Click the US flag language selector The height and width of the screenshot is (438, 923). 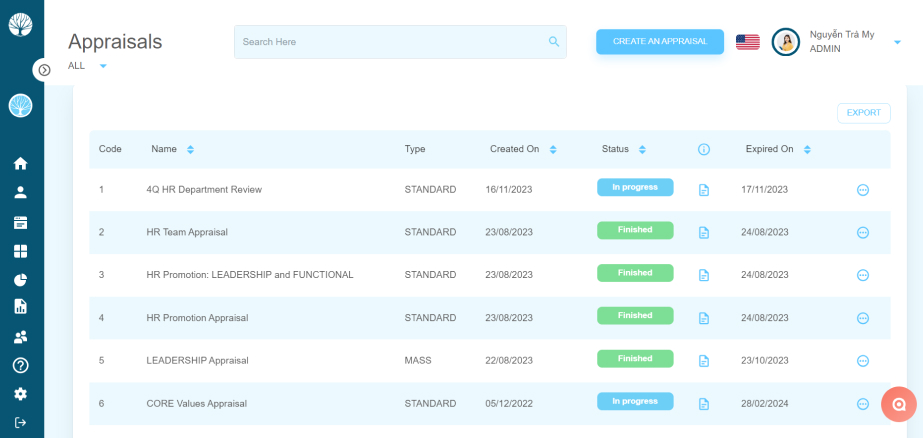click(x=748, y=42)
